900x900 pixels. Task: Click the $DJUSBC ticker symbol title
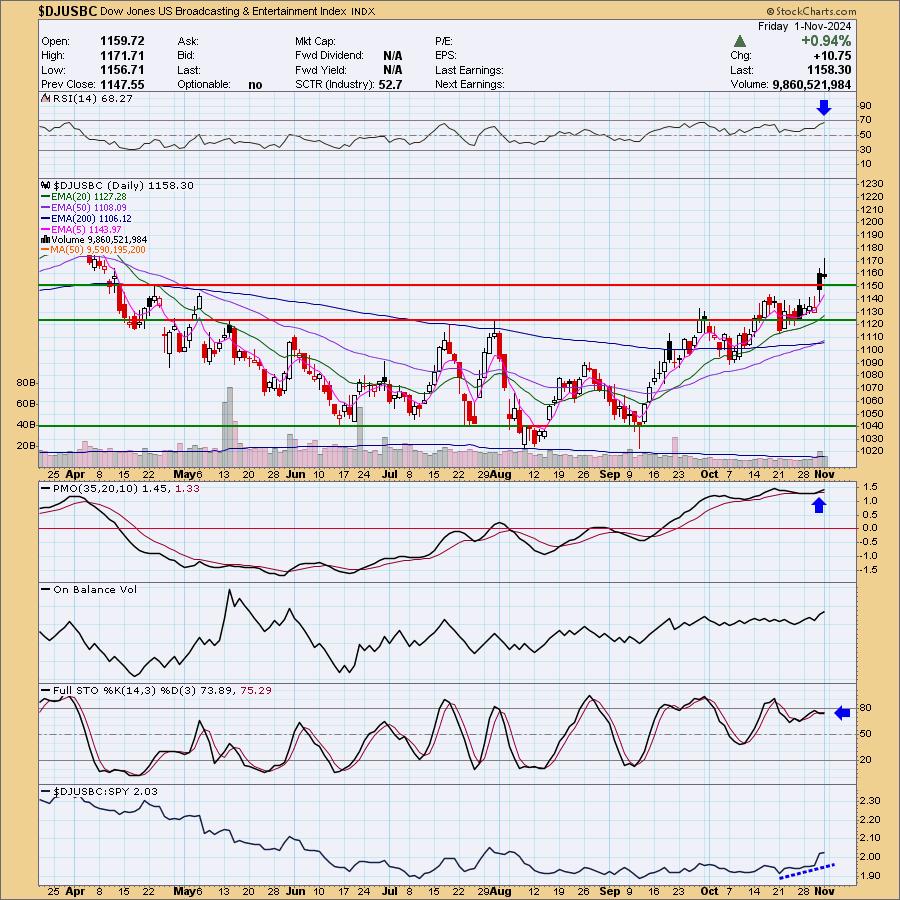pyautogui.click(x=68, y=11)
